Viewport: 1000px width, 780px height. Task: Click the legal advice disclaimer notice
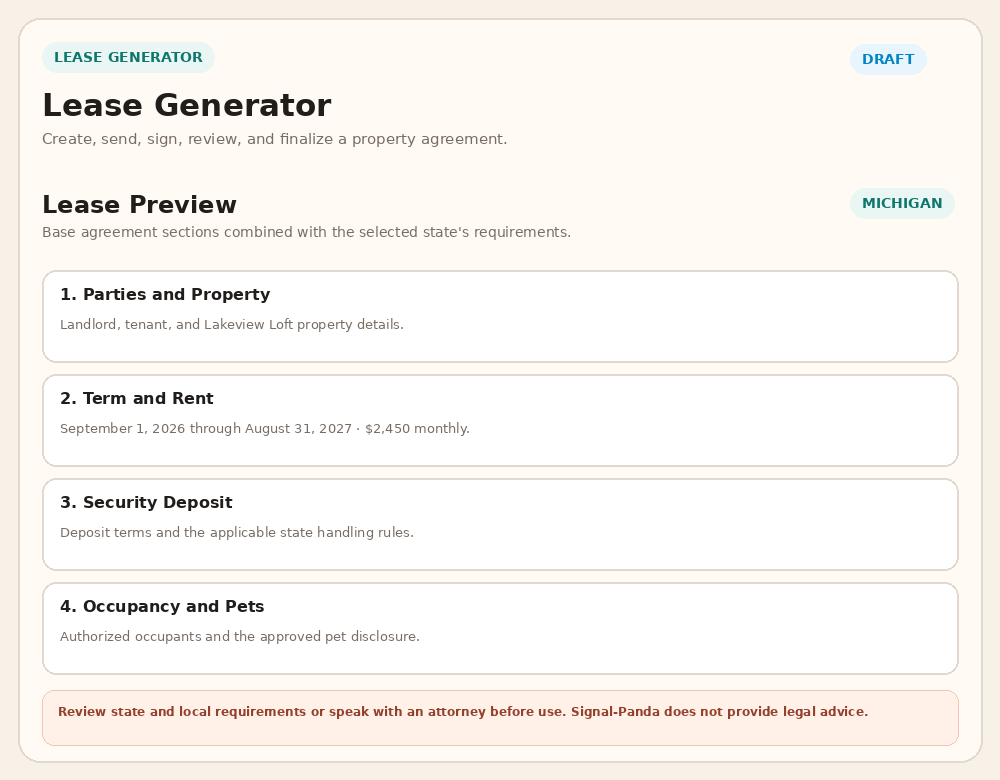tap(500, 717)
